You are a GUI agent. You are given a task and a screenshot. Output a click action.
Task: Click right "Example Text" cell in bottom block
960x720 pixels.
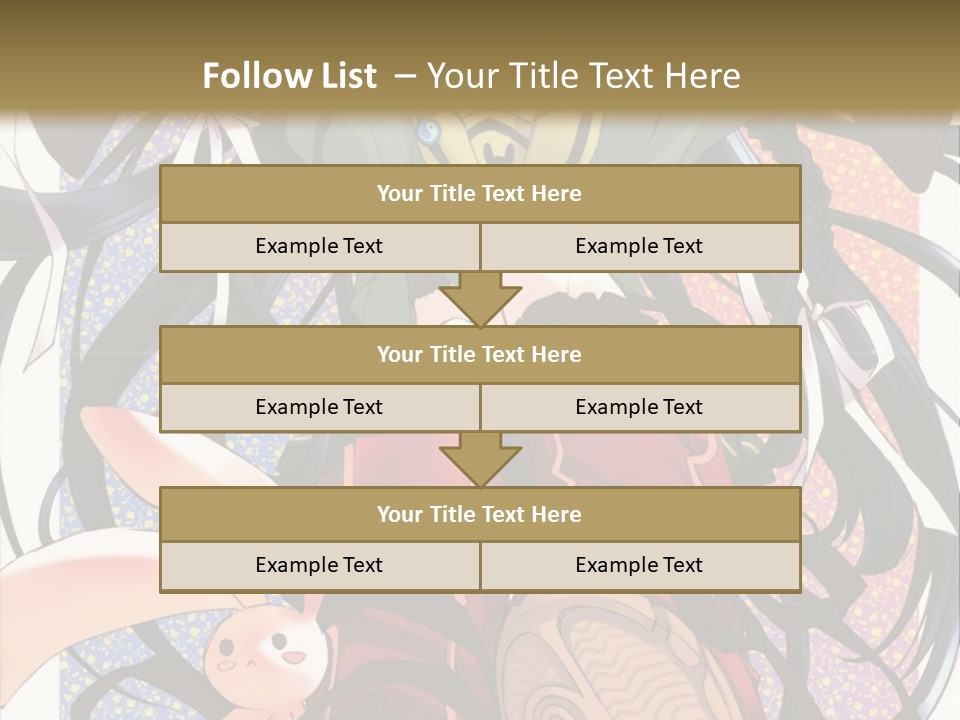(x=640, y=565)
